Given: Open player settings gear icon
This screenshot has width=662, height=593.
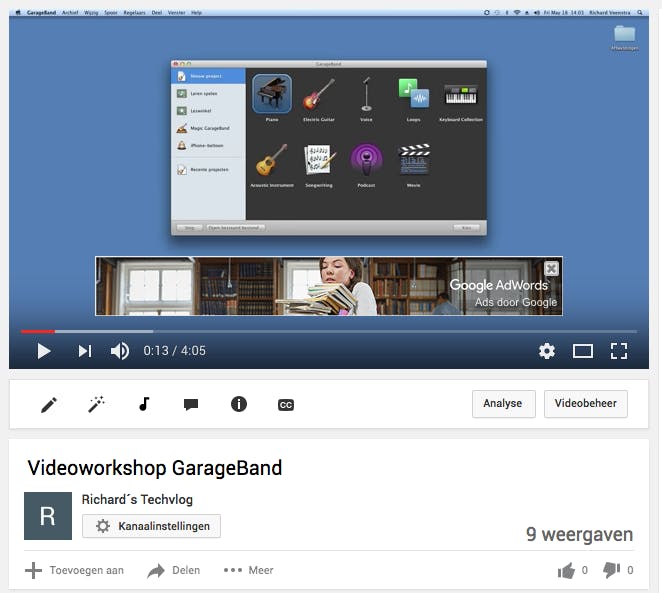Looking at the screenshot, I should coord(547,351).
